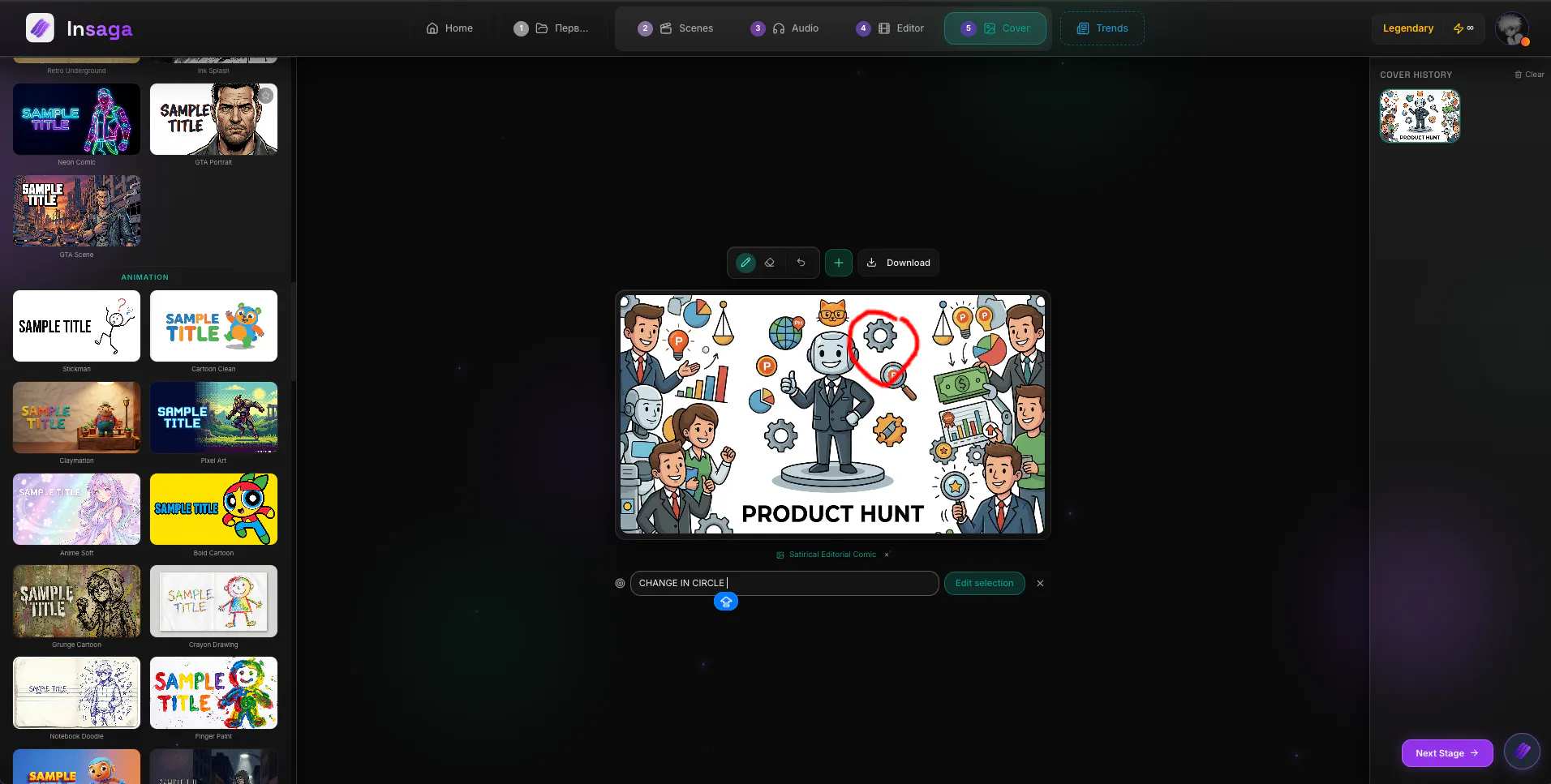Open the Trends tab
Screen dimensions: 1551x784
[1102, 28]
